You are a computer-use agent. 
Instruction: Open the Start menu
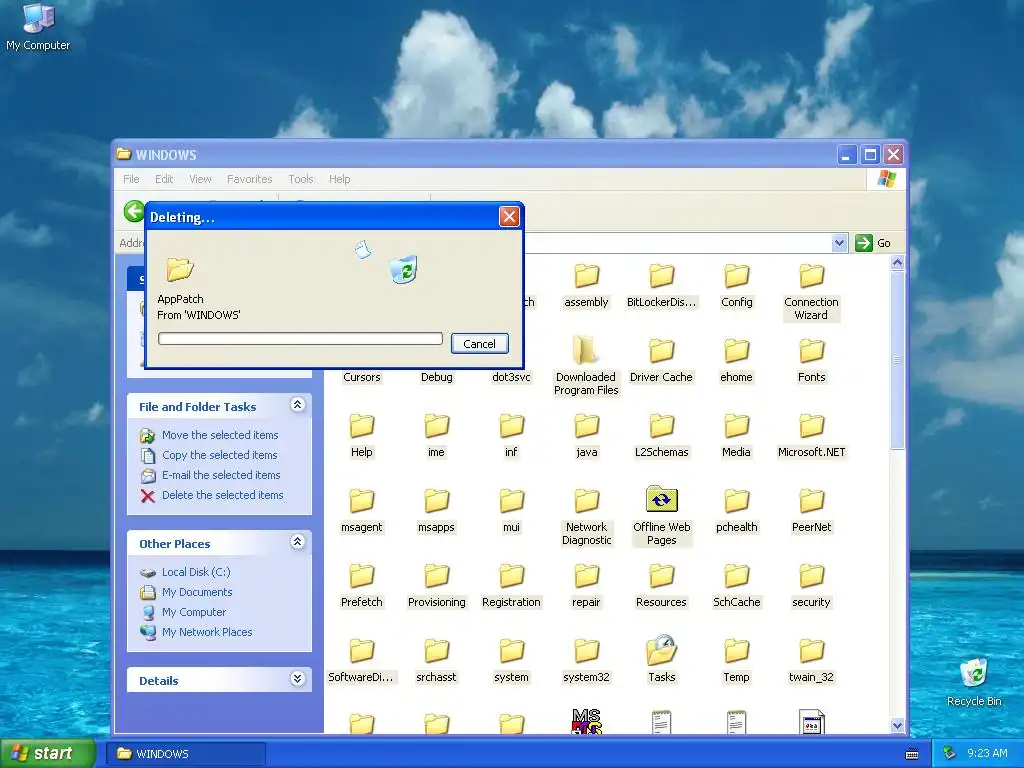click(x=48, y=753)
